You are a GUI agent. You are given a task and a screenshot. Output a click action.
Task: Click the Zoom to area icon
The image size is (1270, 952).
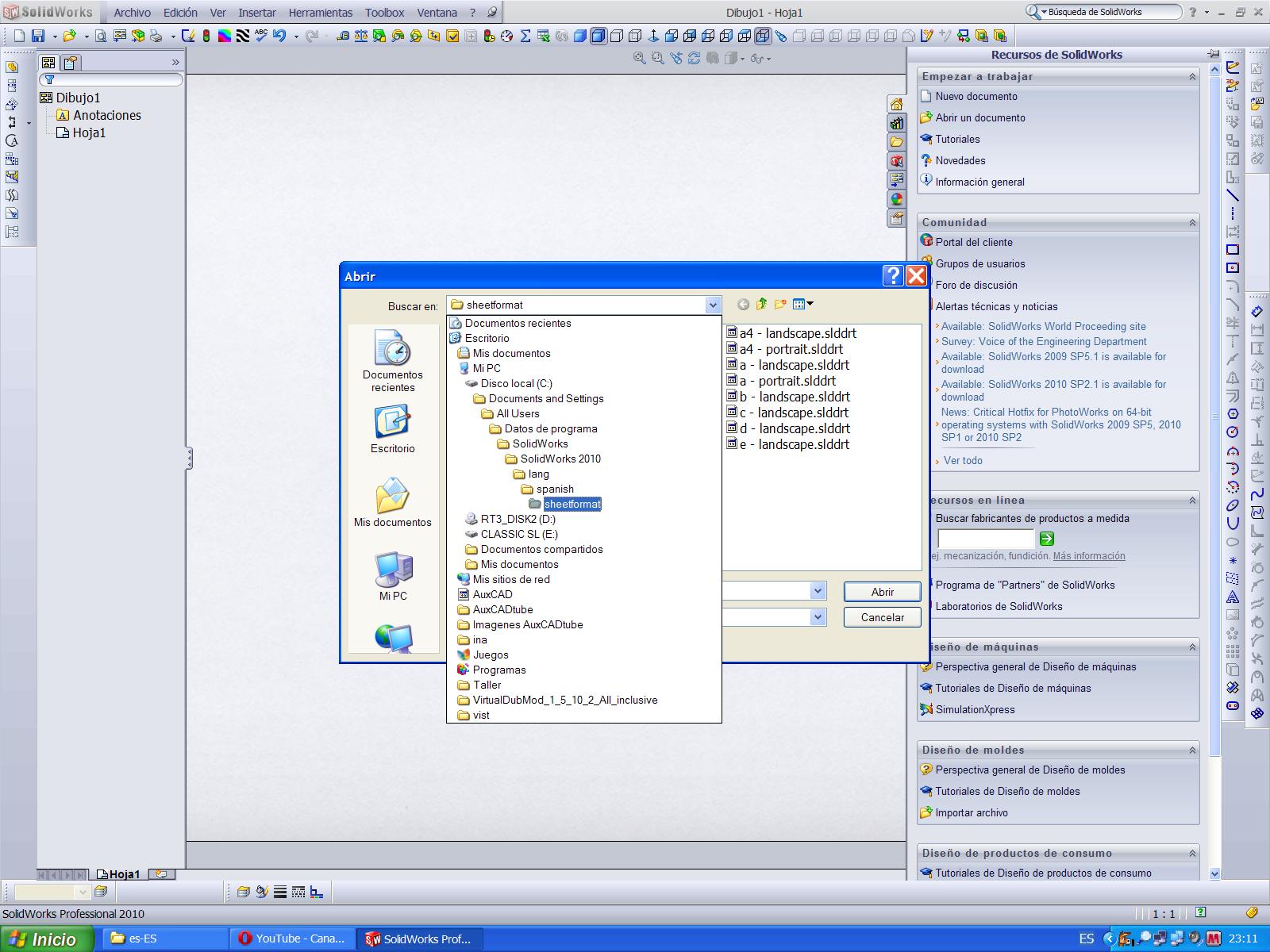click(x=658, y=58)
